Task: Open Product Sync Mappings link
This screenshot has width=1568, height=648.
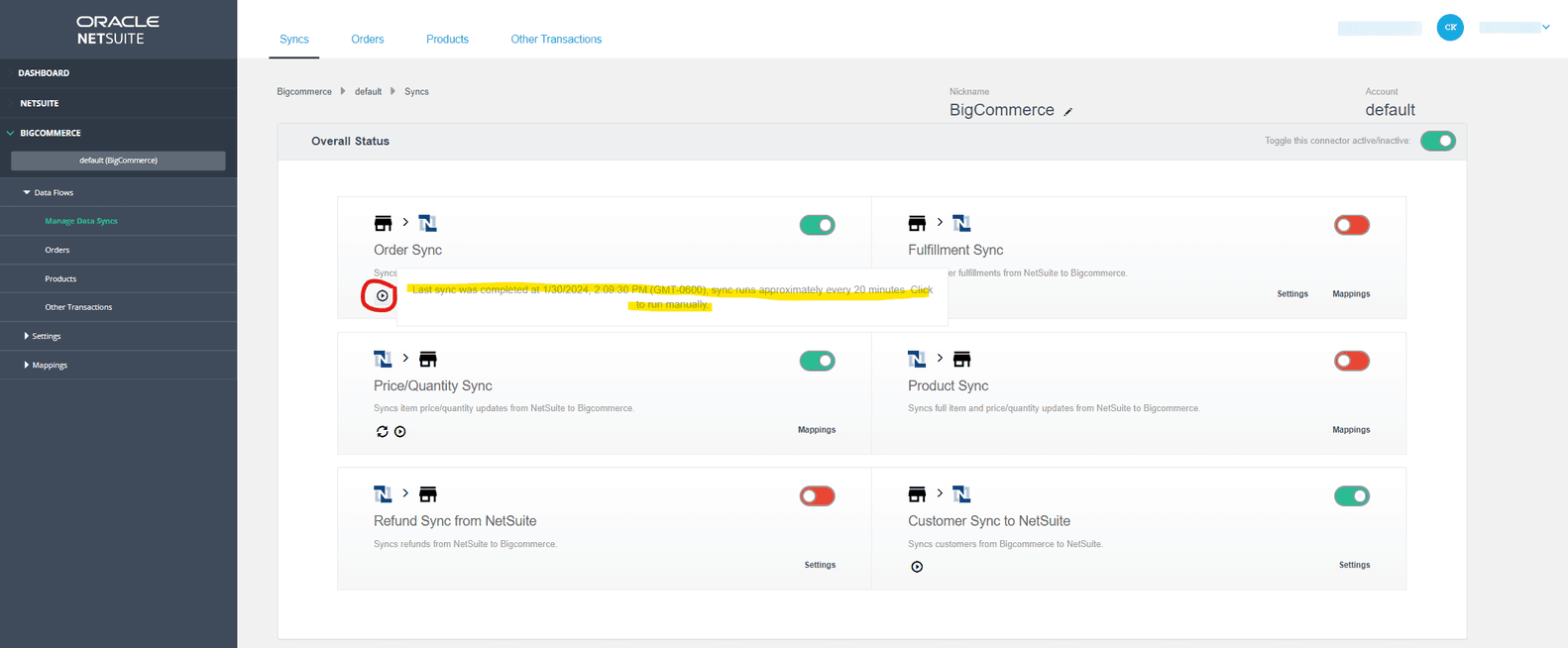Action: (x=1351, y=430)
